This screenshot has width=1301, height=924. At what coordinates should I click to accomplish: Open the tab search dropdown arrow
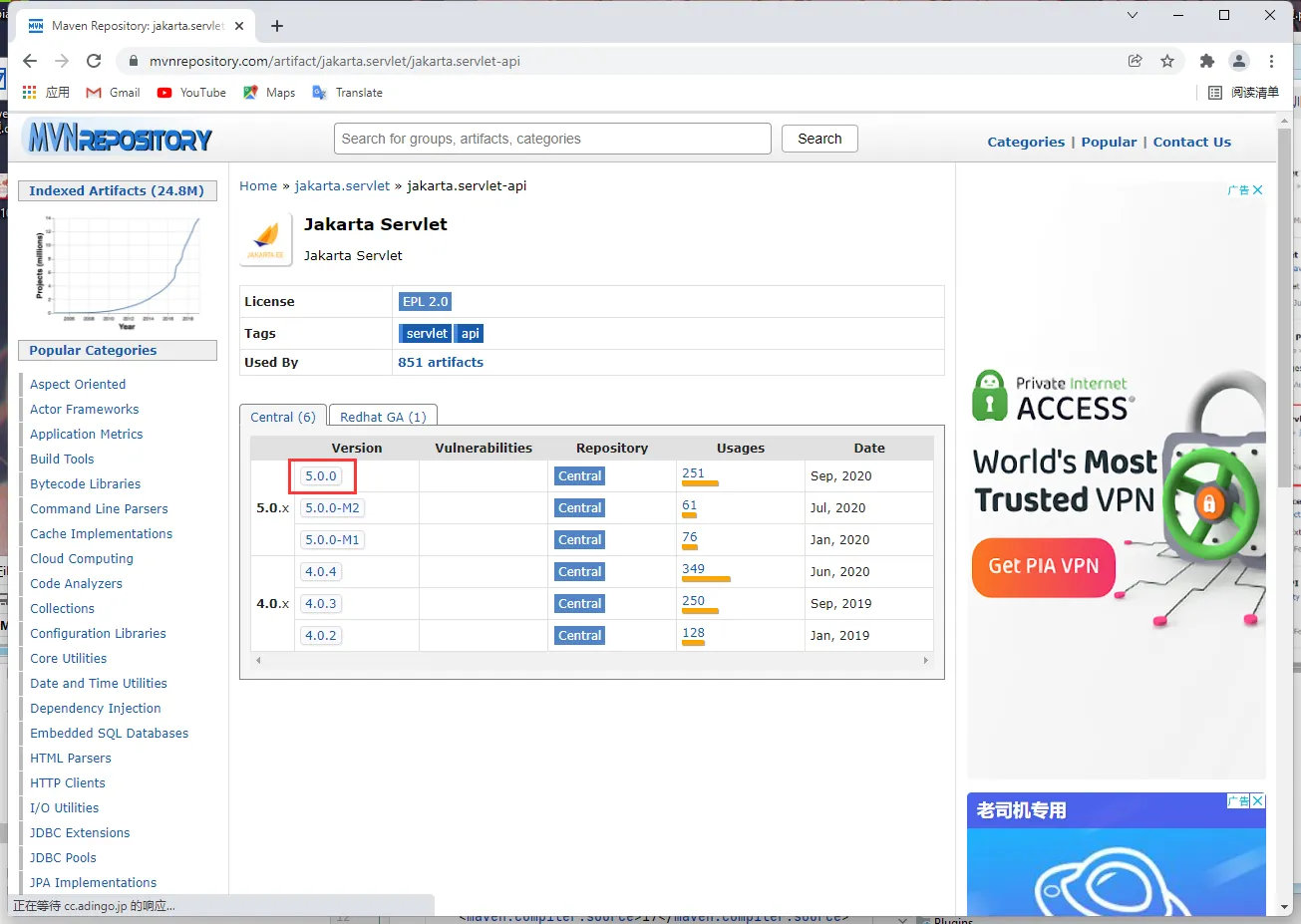[x=1133, y=15]
